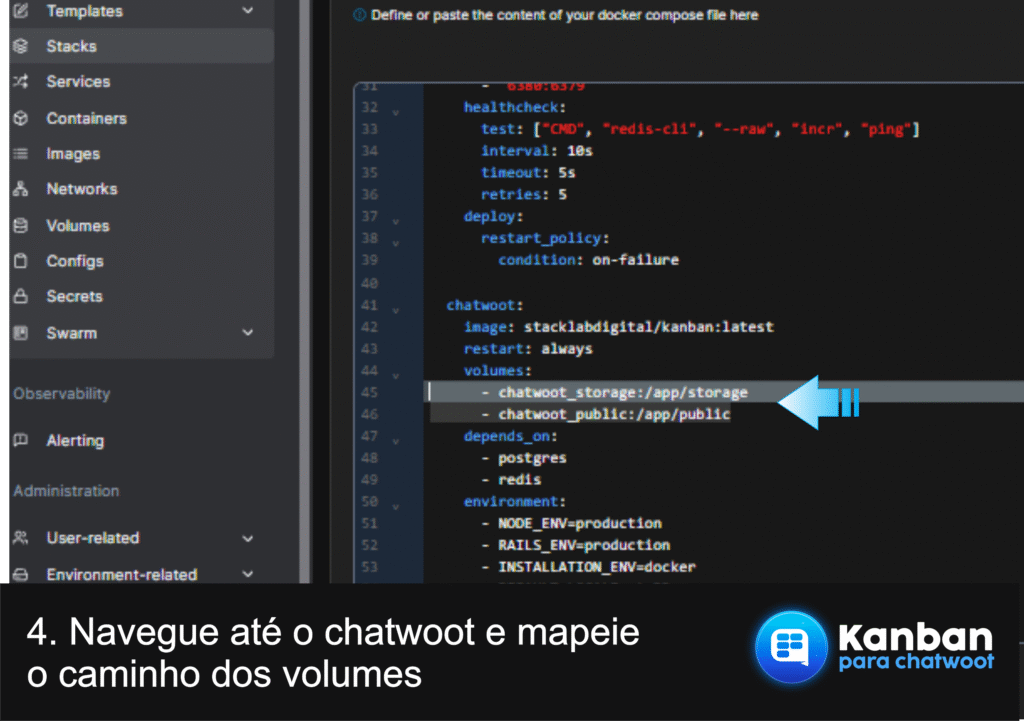Click the Services shuffle icon
This screenshot has width=1024, height=721.
click(21, 82)
